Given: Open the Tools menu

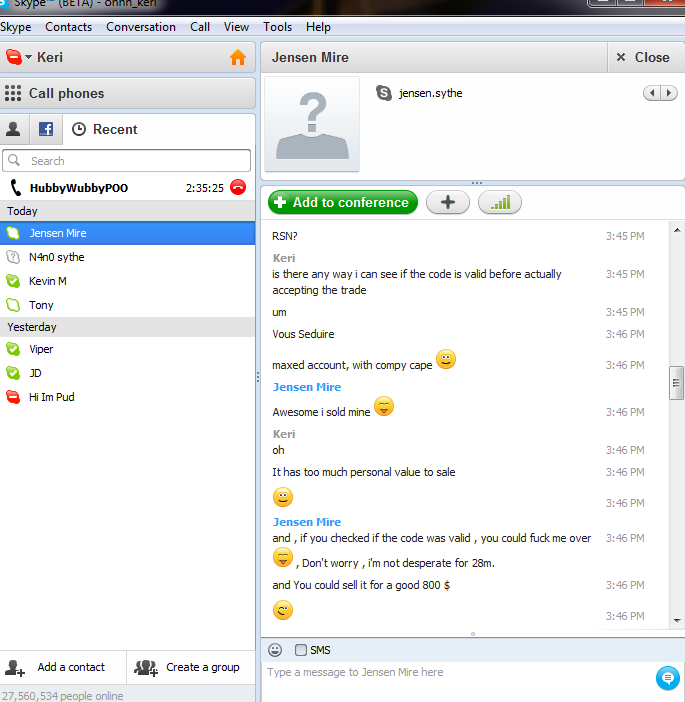Looking at the screenshot, I should [278, 27].
